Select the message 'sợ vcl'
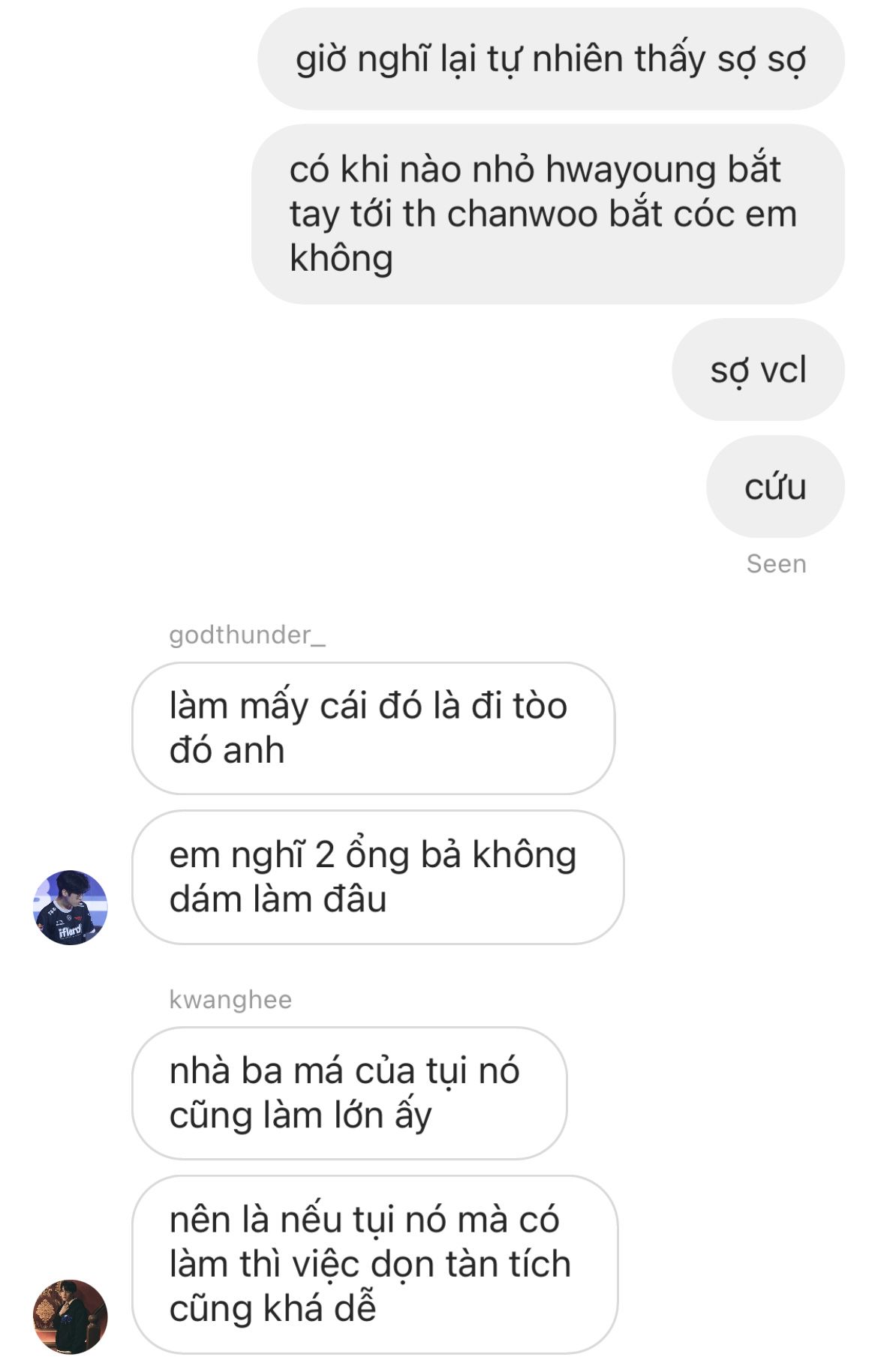The width and height of the screenshot is (878, 1372). click(758, 369)
